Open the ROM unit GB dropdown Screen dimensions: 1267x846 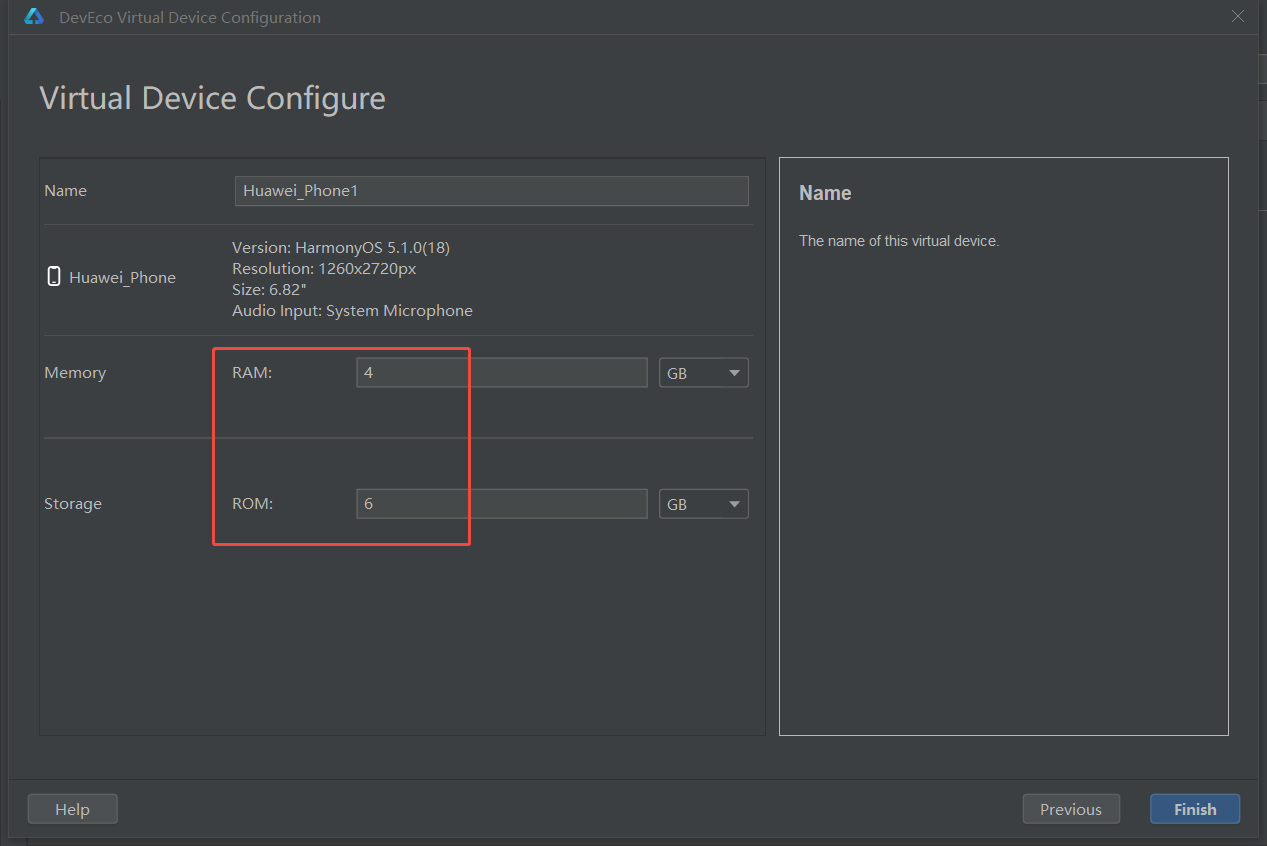click(x=703, y=504)
